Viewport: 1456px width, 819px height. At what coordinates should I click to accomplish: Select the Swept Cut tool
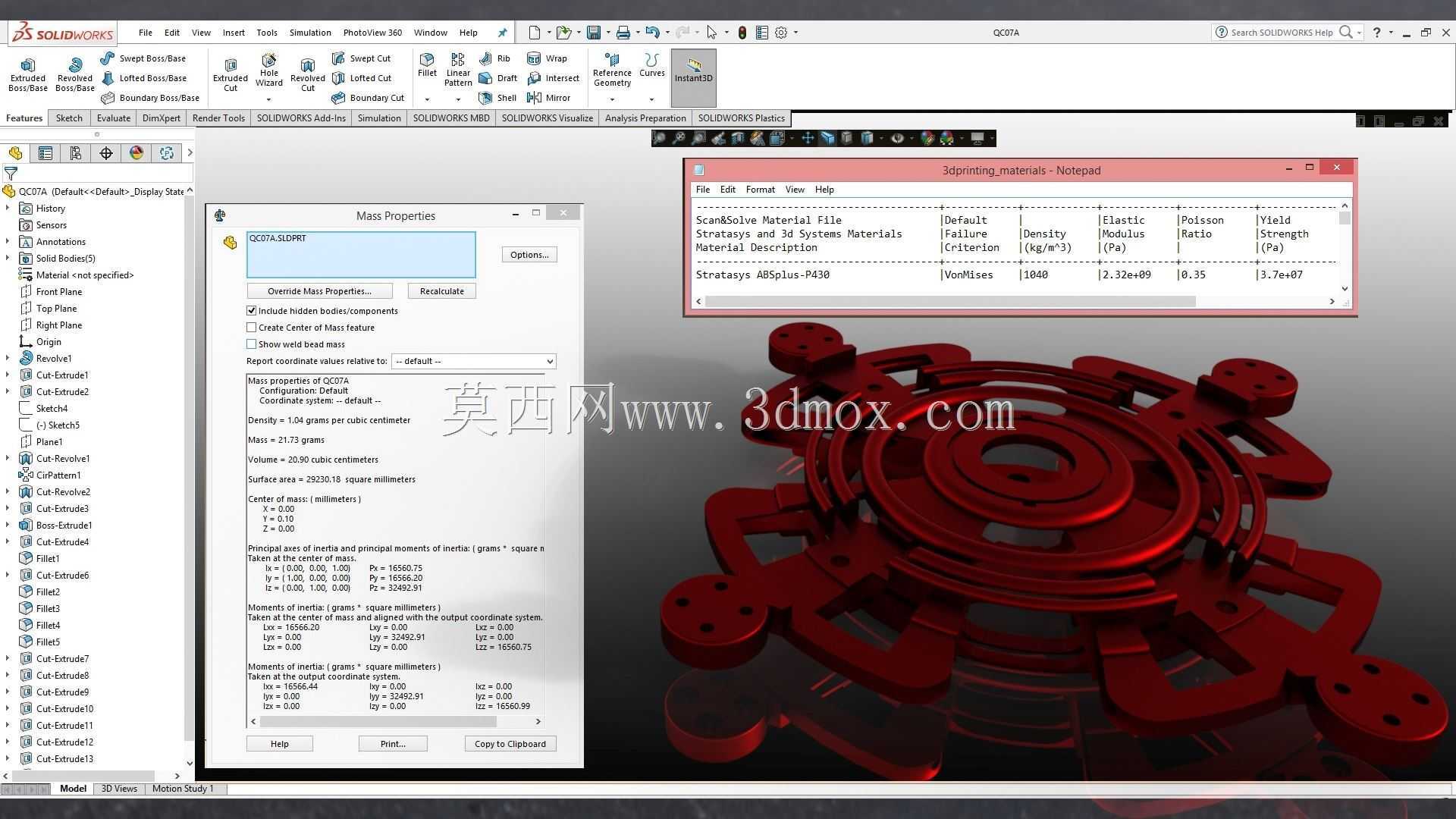(x=361, y=58)
